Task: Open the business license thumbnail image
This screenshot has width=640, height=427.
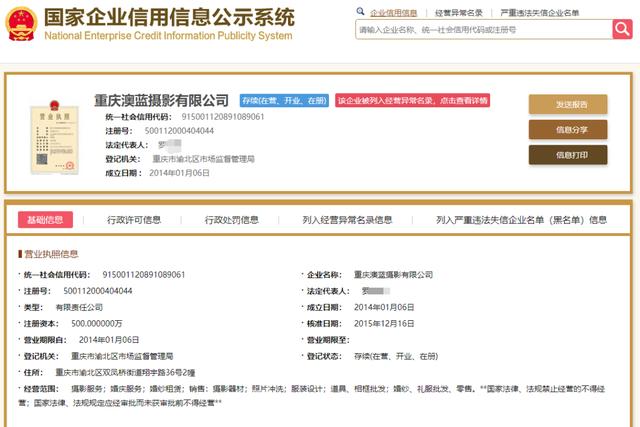Action: (54, 137)
